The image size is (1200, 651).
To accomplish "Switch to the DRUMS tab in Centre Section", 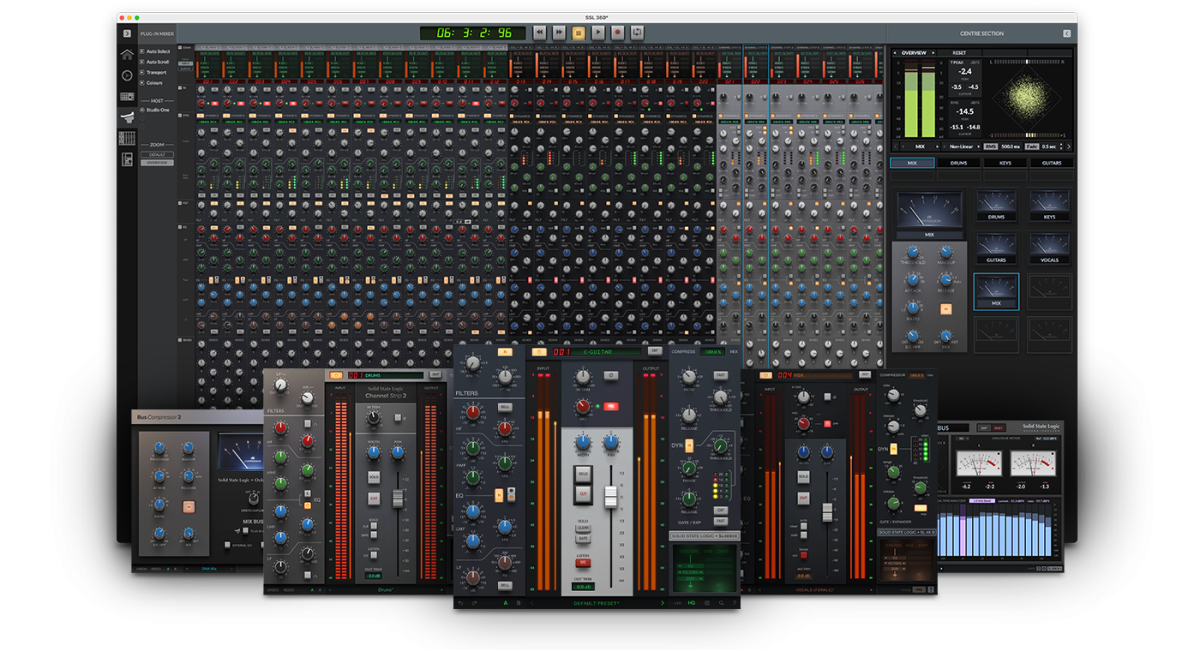I will pos(959,163).
